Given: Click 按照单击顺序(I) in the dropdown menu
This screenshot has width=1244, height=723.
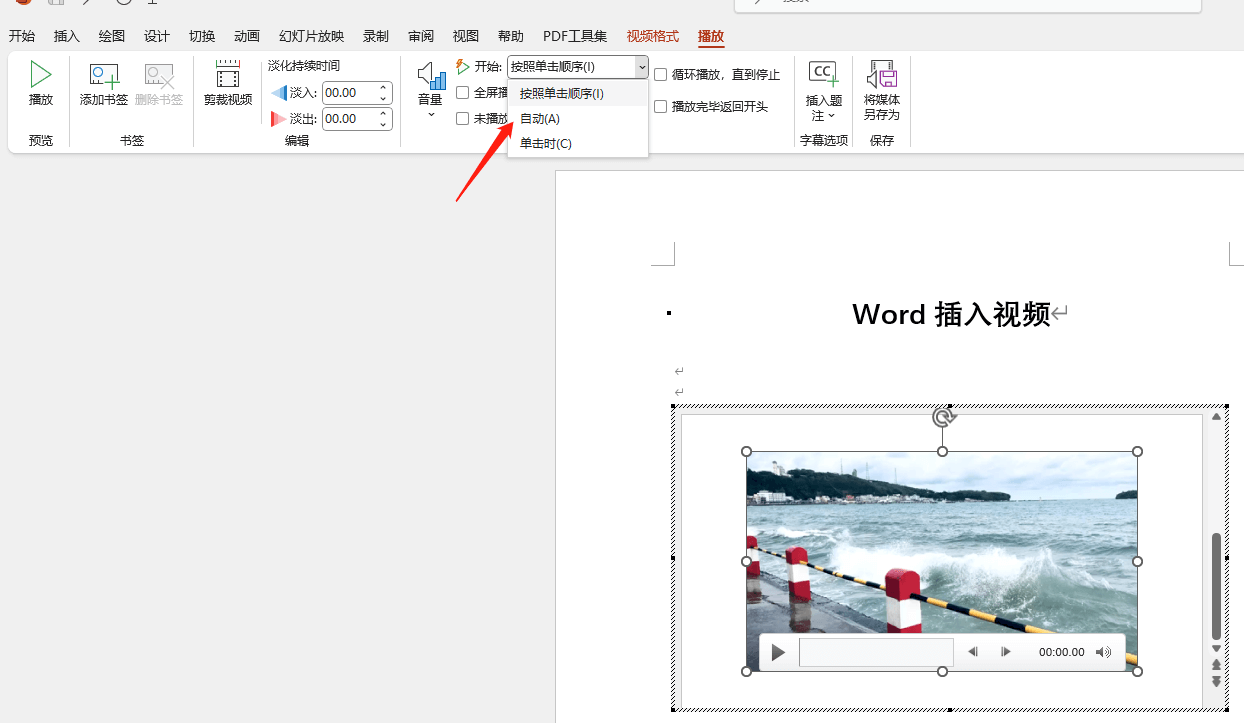Looking at the screenshot, I should (x=562, y=92).
